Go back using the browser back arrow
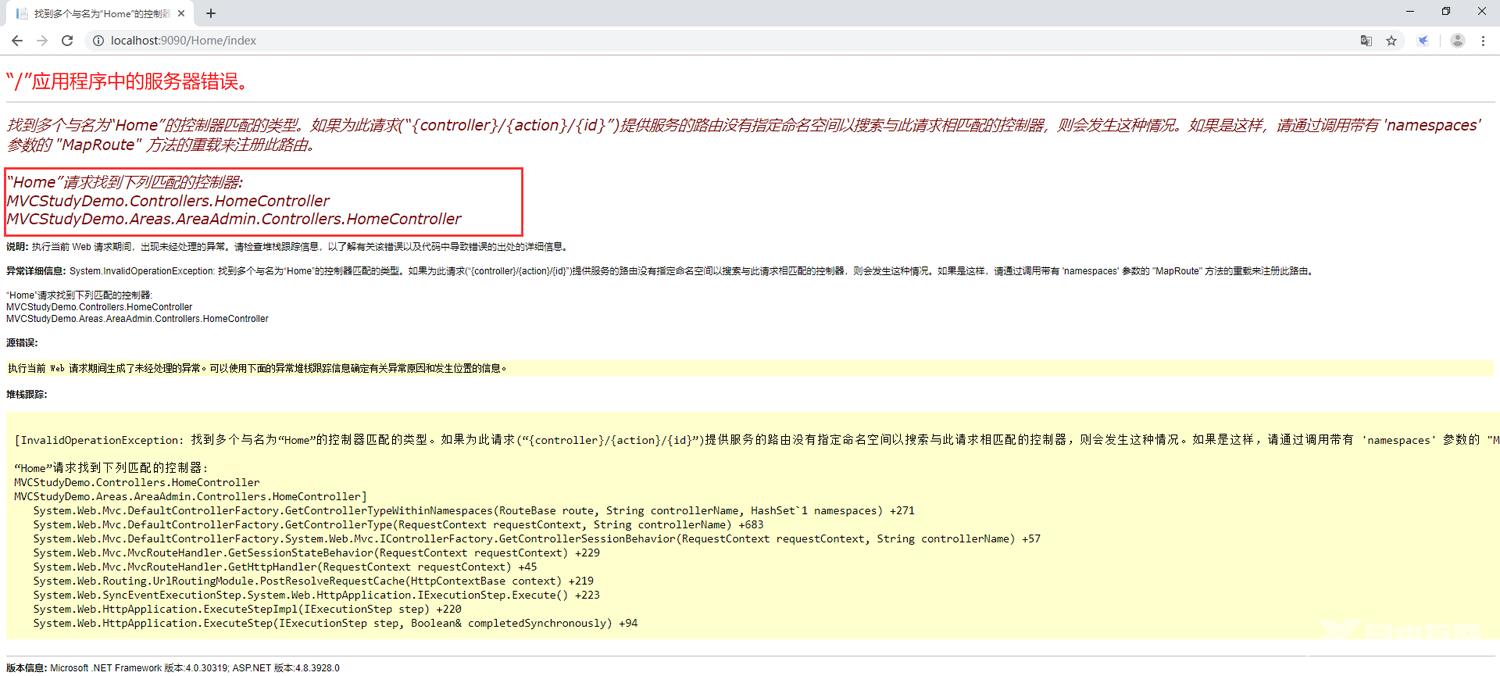 (x=17, y=41)
